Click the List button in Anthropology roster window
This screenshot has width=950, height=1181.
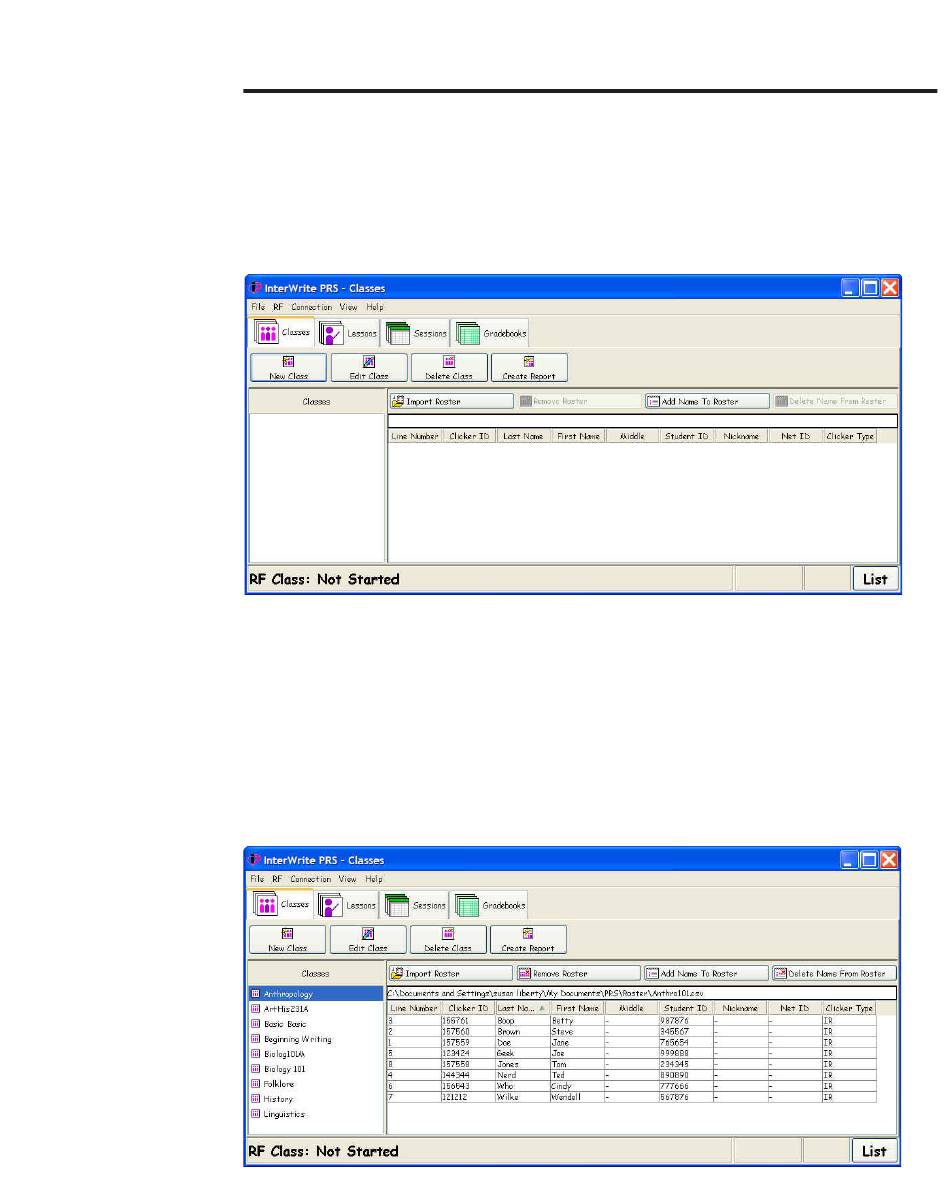pyautogui.click(x=875, y=1152)
